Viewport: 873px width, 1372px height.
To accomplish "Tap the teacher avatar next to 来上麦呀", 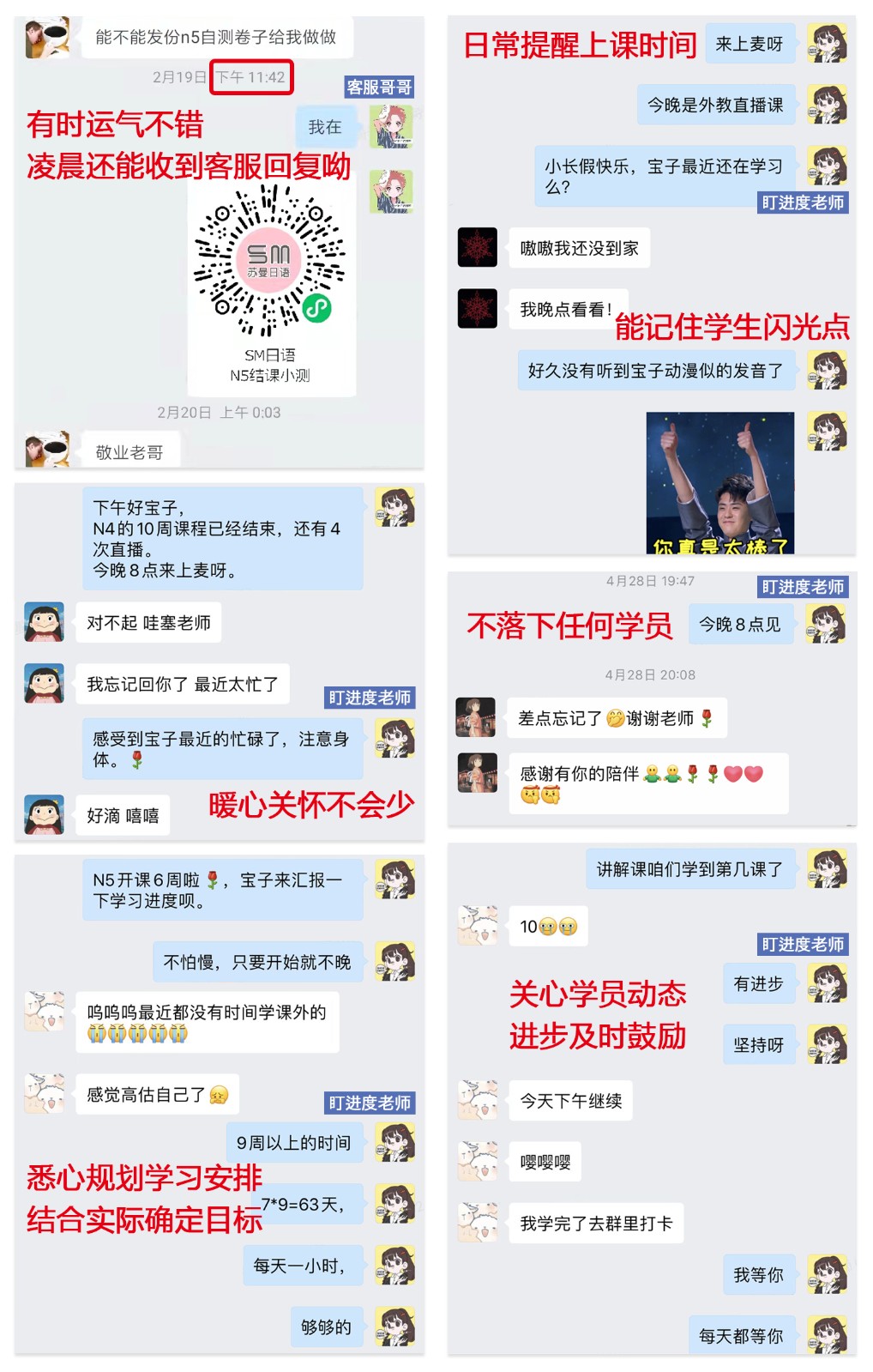I will coord(827,43).
